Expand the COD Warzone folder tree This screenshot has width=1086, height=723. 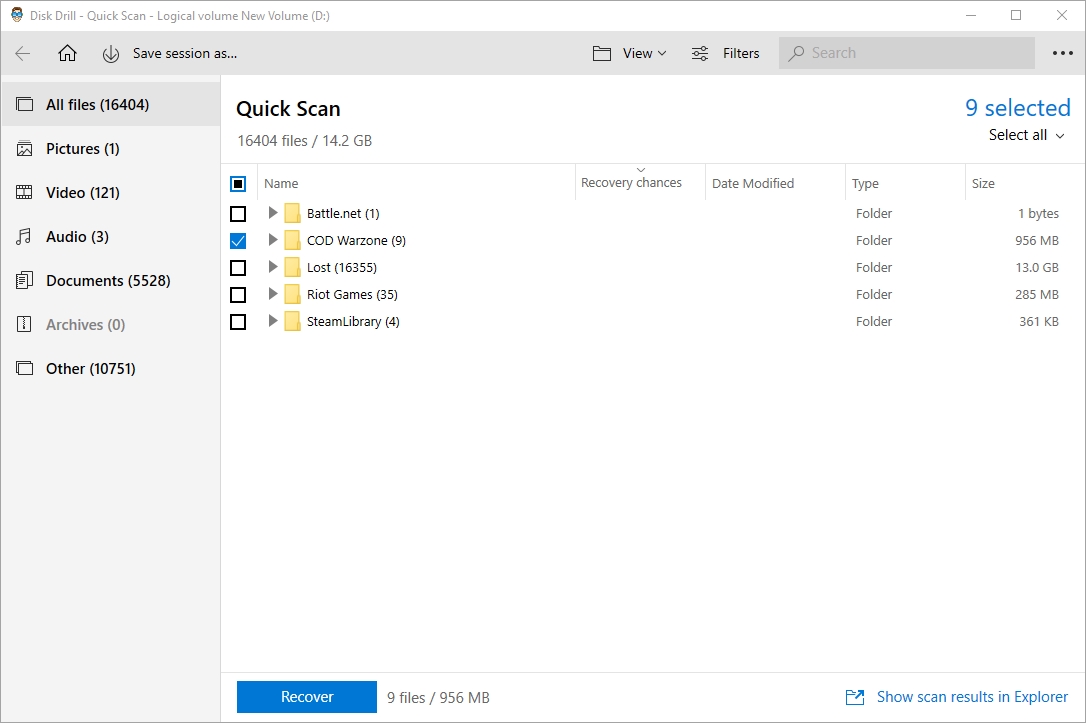[x=273, y=240]
